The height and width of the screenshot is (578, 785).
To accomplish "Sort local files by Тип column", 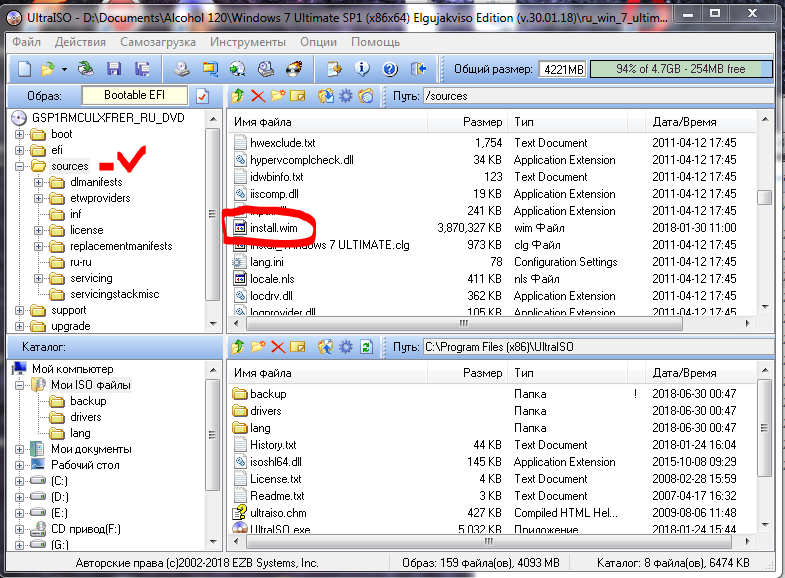I will (x=567, y=373).
